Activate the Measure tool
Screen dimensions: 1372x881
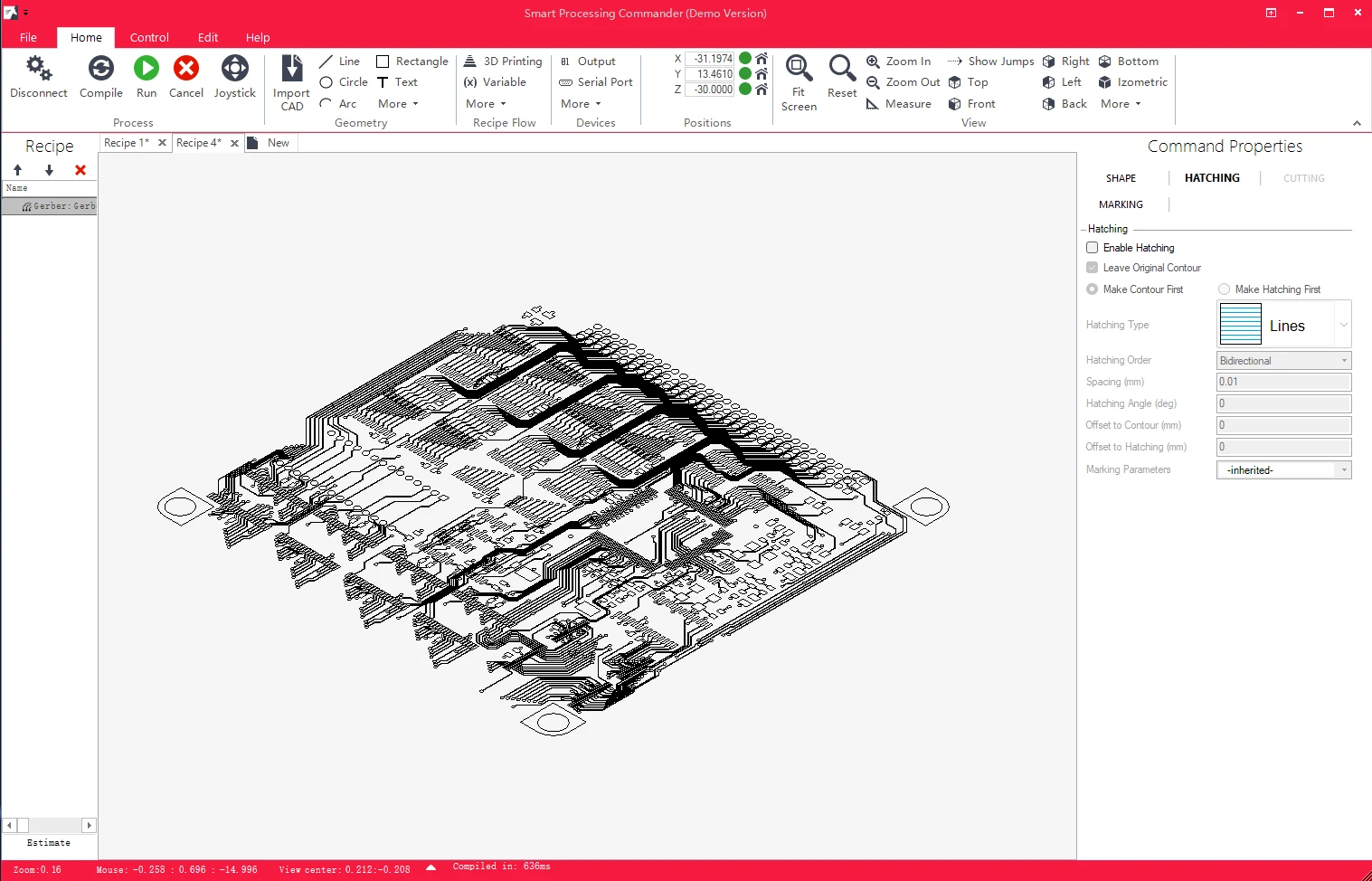899,104
